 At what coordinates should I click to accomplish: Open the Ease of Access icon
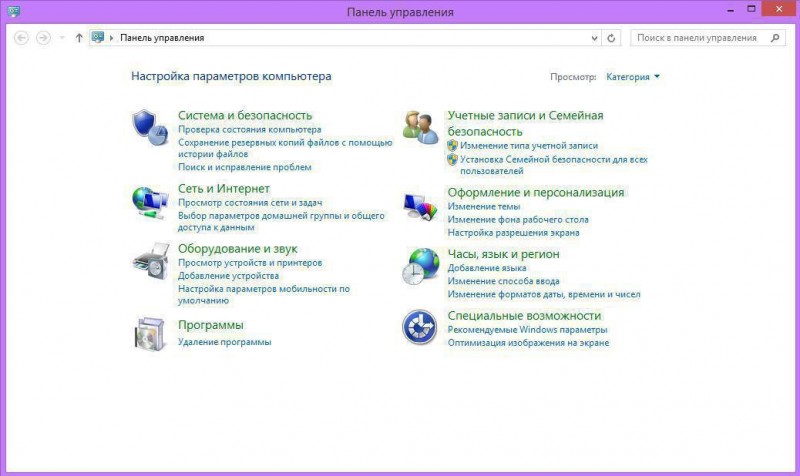419,327
